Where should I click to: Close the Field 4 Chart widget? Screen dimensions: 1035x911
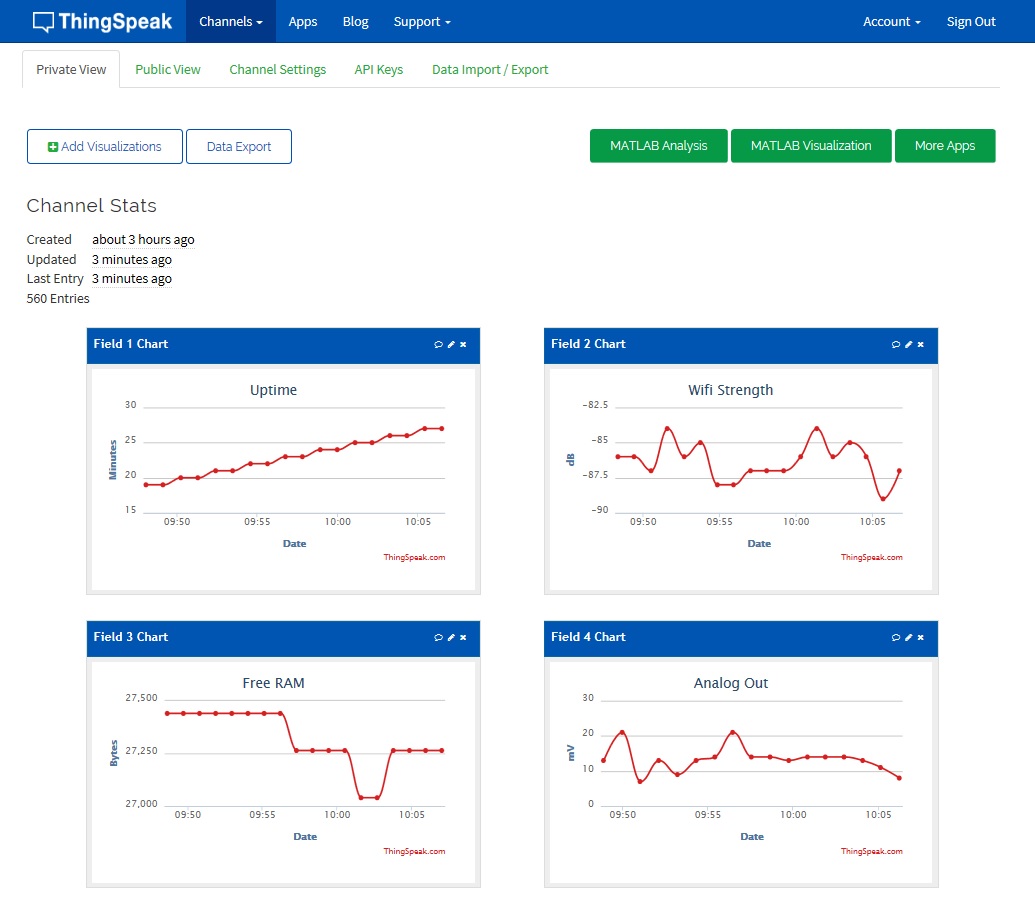(921, 638)
